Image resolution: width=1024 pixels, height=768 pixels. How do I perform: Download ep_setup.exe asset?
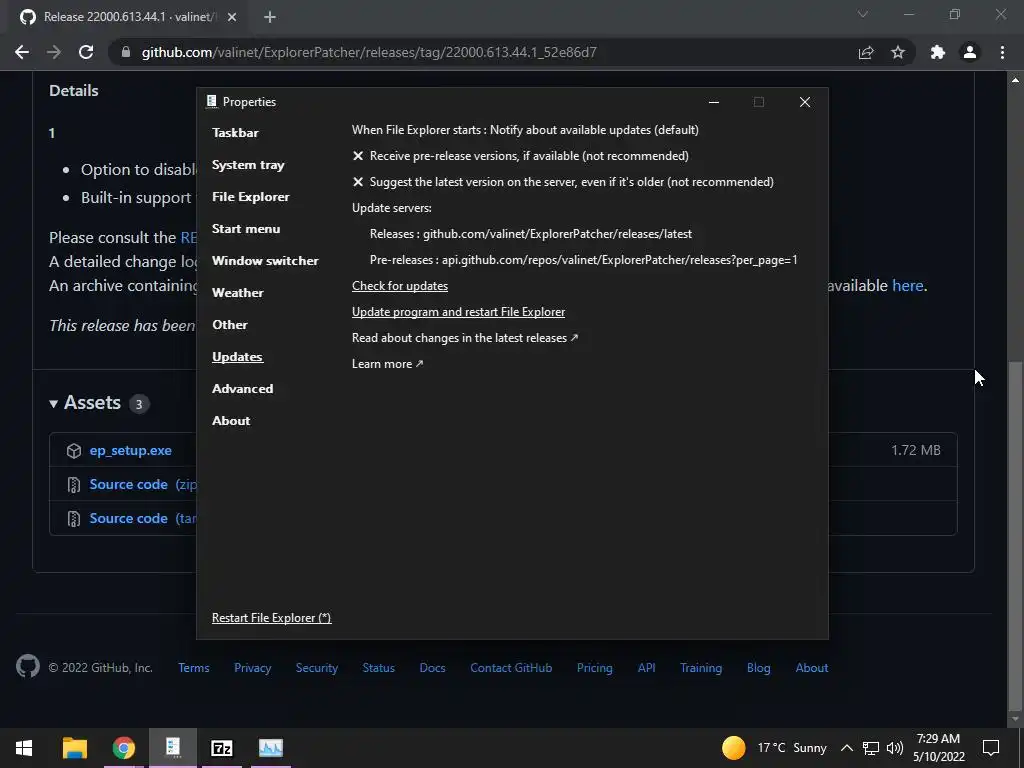coord(131,451)
